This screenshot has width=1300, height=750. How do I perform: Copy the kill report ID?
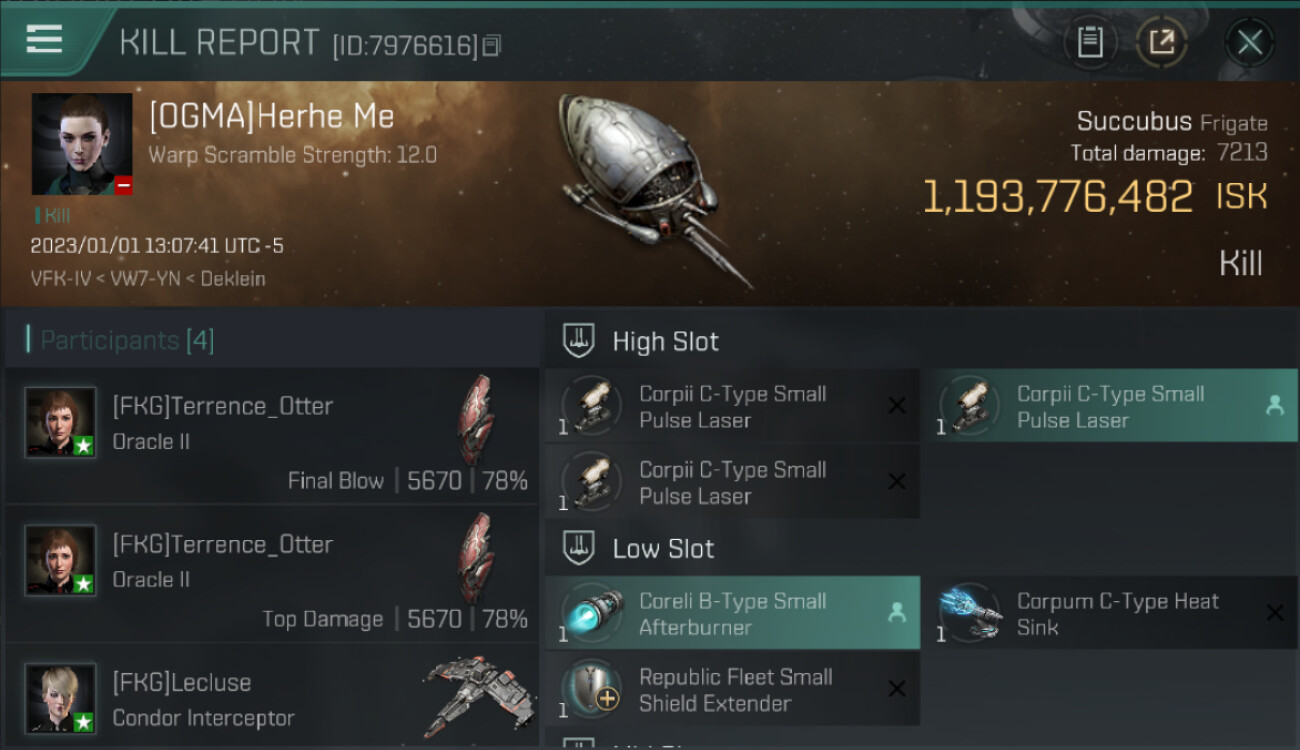point(491,45)
